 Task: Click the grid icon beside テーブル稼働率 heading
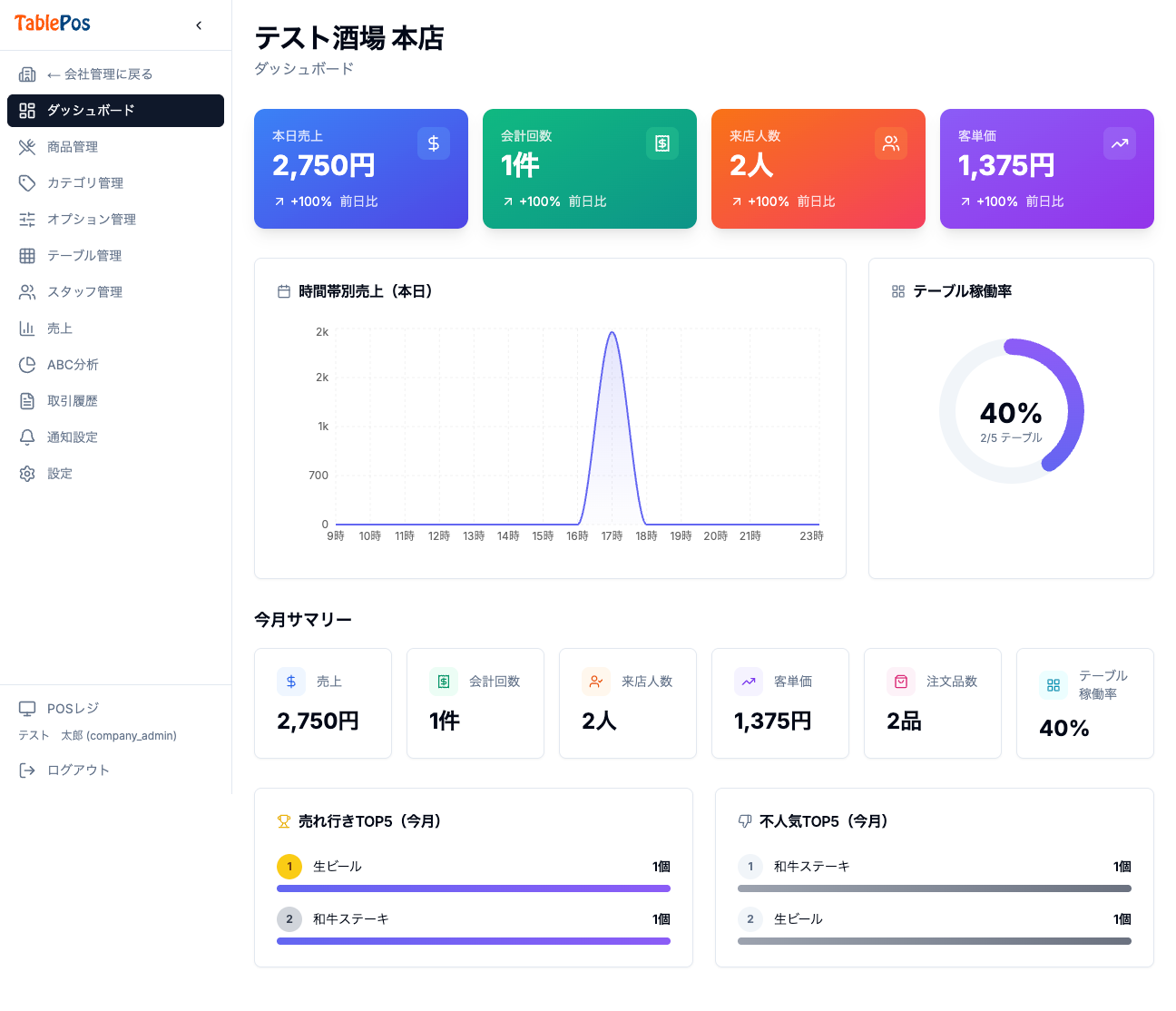[x=898, y=291]
